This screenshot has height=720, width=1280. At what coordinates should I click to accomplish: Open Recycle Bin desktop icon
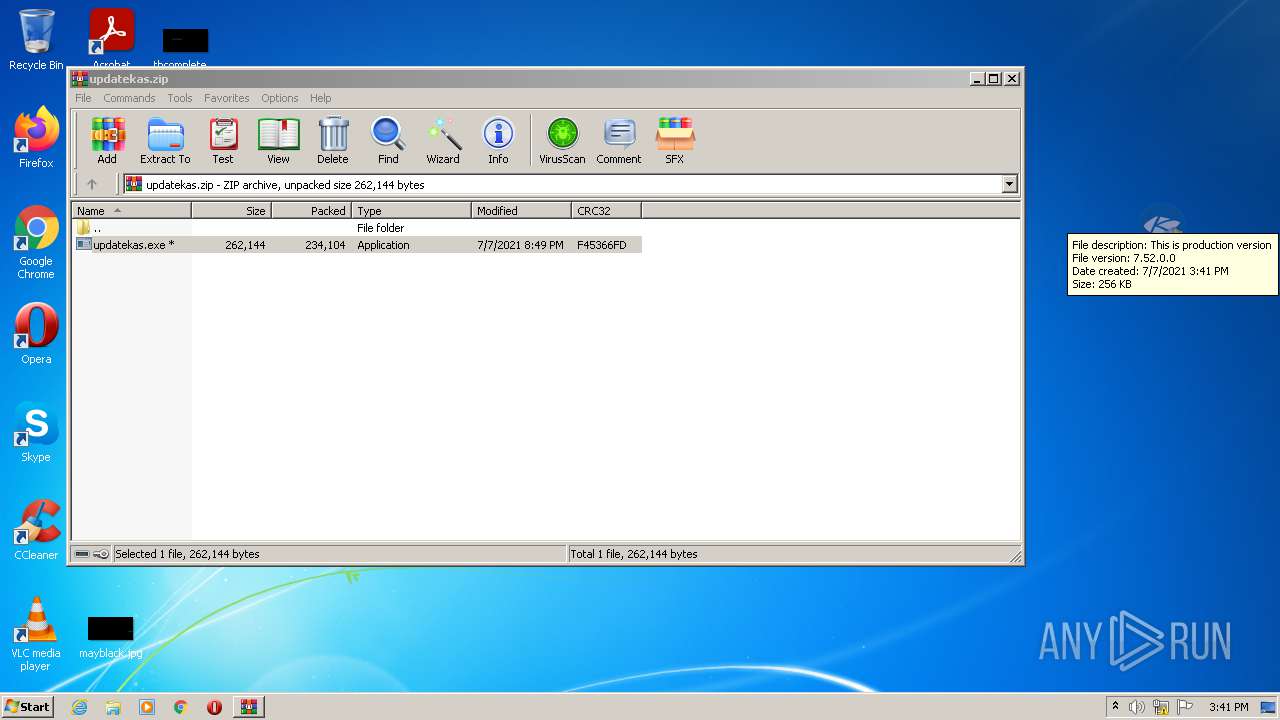[36, 40]
